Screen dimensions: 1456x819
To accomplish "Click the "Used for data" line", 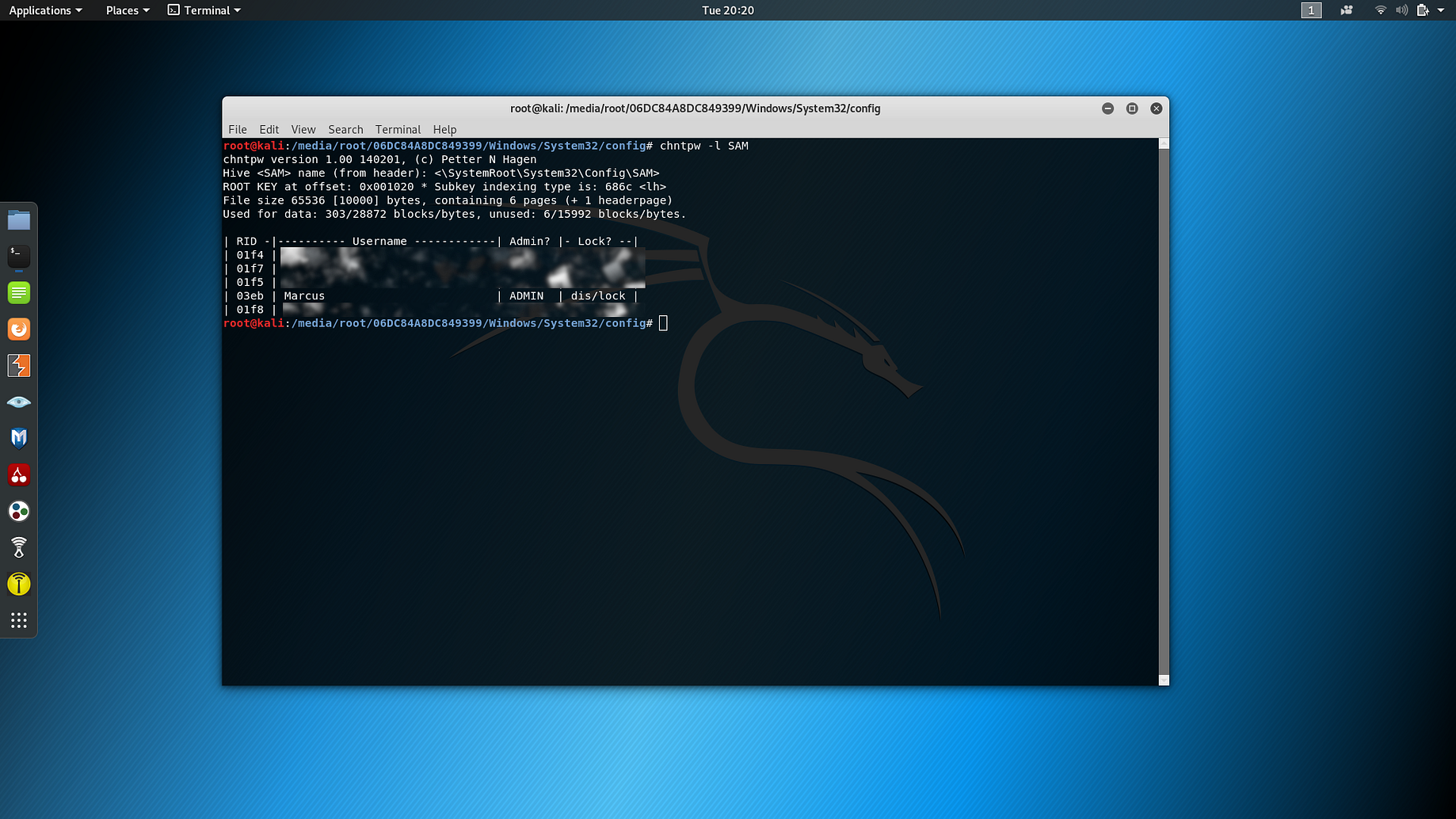I will click(x=455, y=214).
